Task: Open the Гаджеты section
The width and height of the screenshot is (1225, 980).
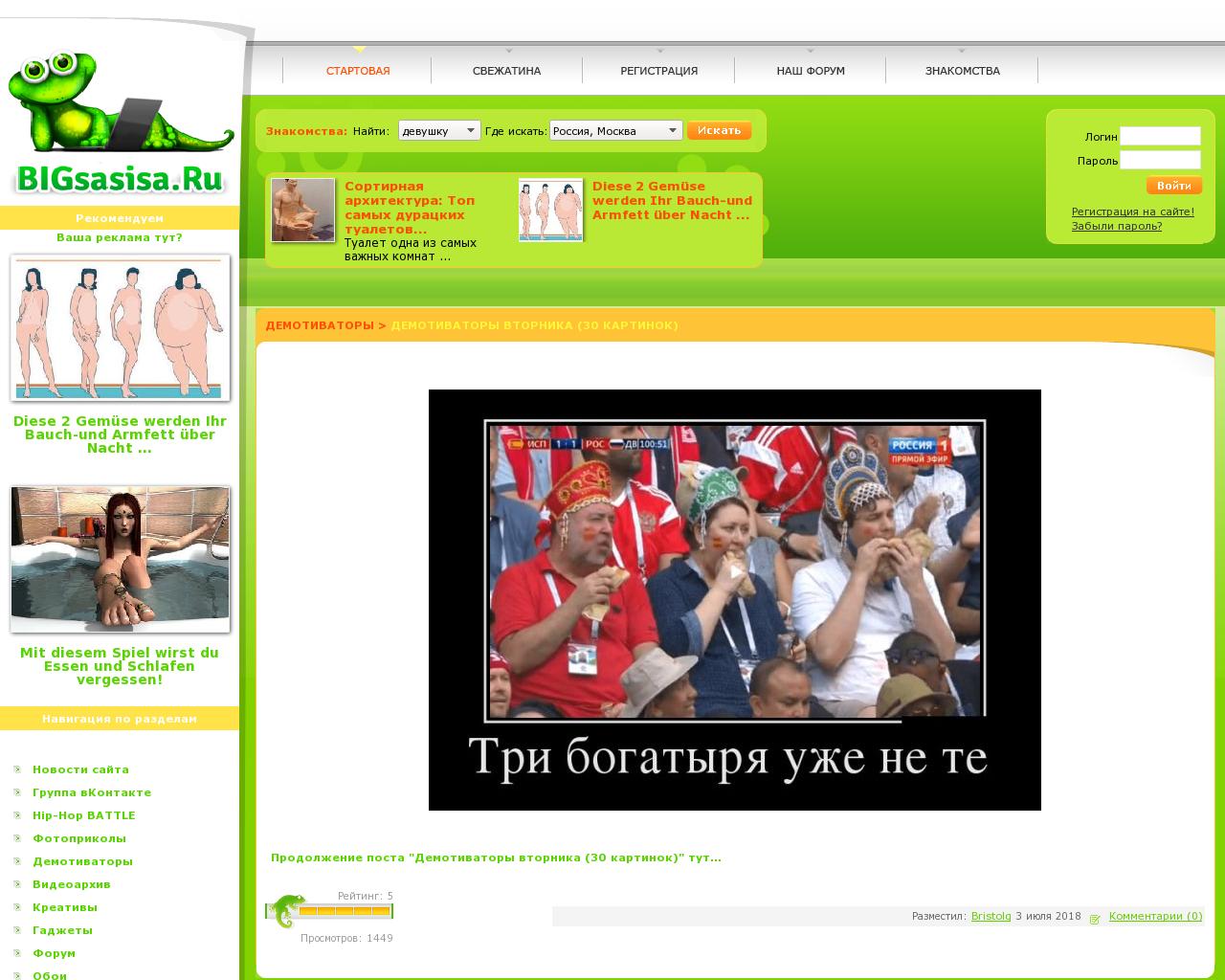Action: 62,930
